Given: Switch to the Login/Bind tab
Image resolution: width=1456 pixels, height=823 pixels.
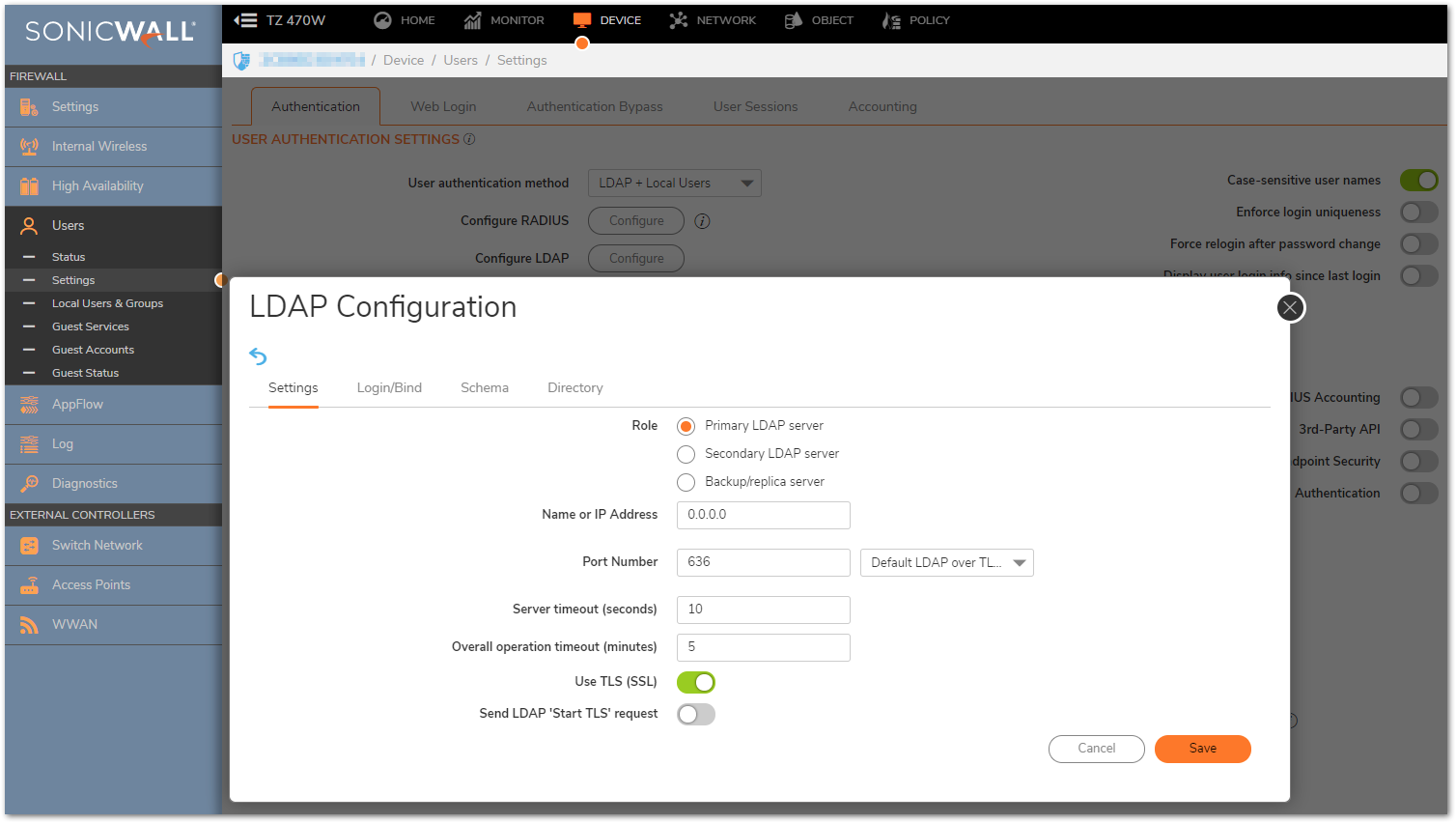Looking at the screenshot, I should (389, 388).
